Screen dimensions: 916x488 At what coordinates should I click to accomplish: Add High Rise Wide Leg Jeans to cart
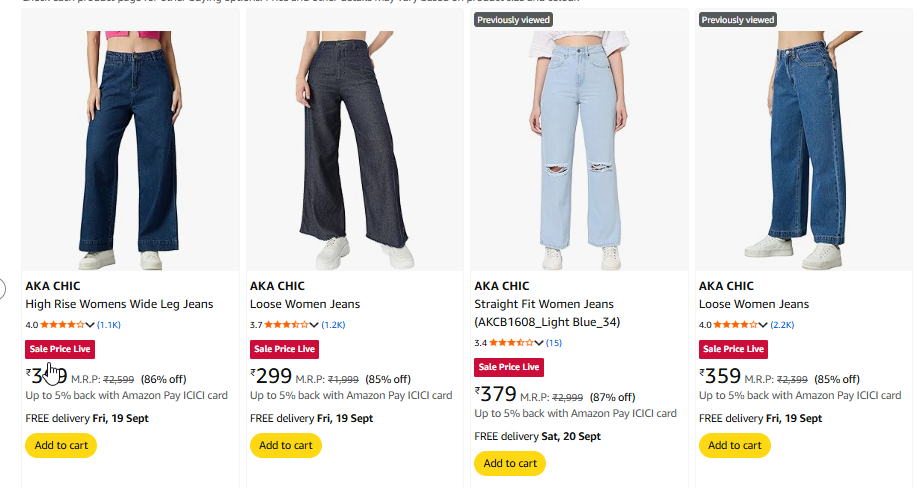[61, 445]
